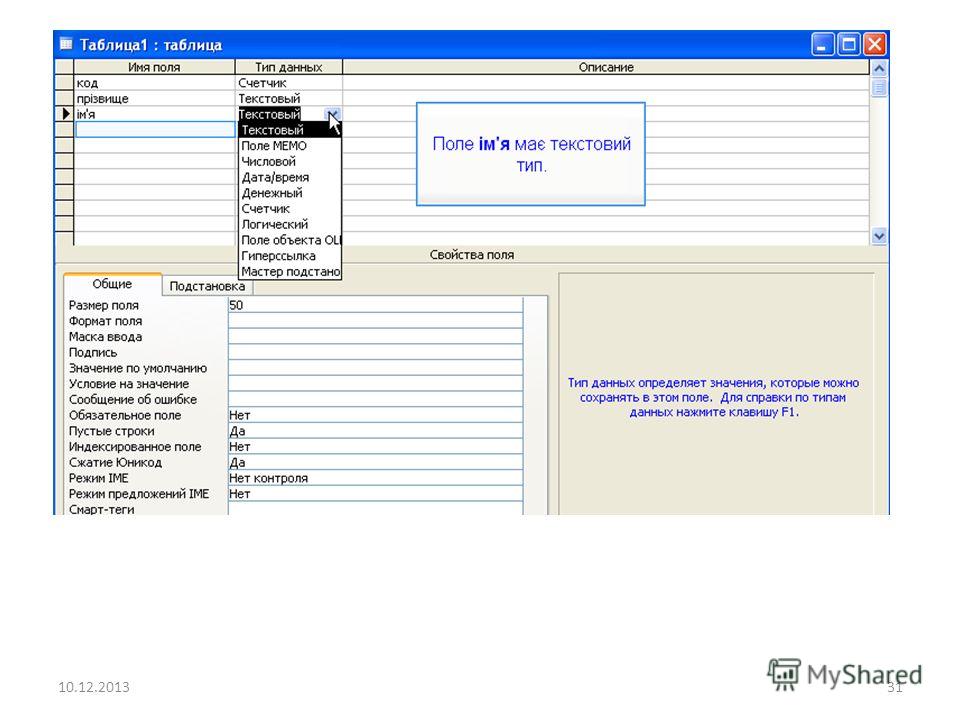Close the Таблица1 table window
Image resolution: width=960 pixels, height=720 pixels.
(876, 45)
